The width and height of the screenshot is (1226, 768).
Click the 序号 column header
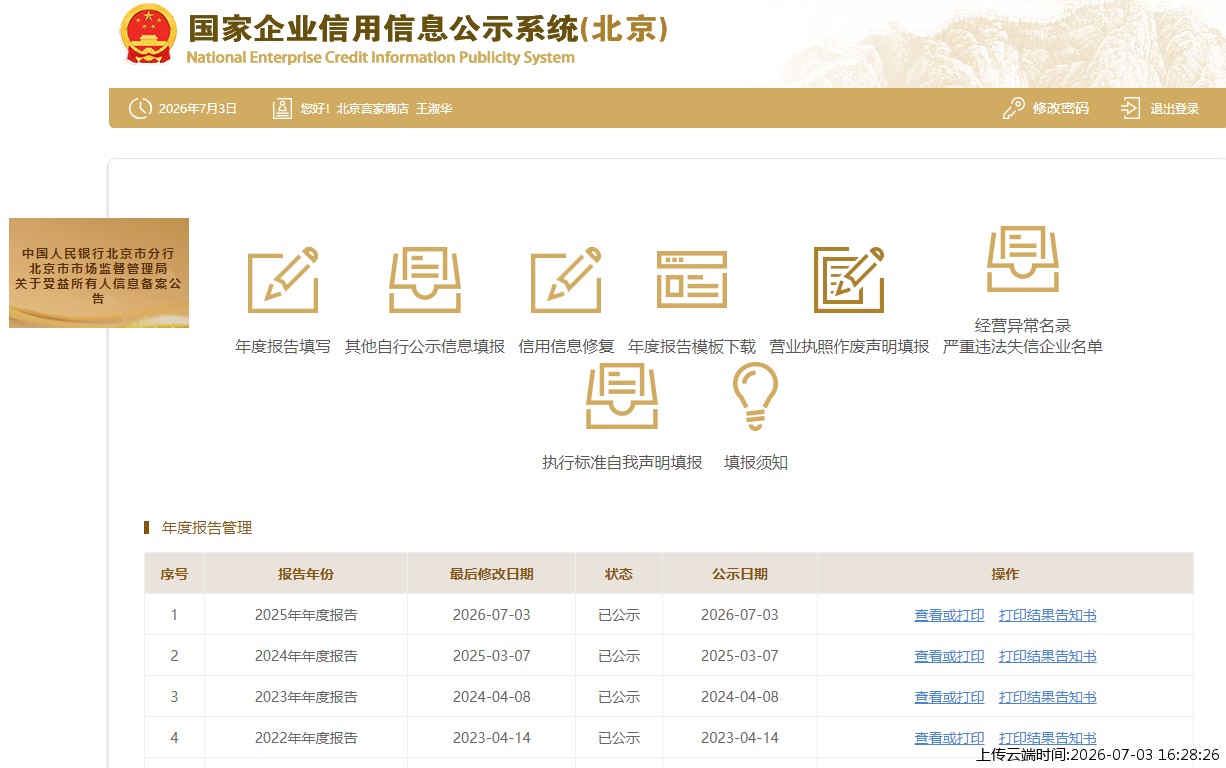[174, 574]
